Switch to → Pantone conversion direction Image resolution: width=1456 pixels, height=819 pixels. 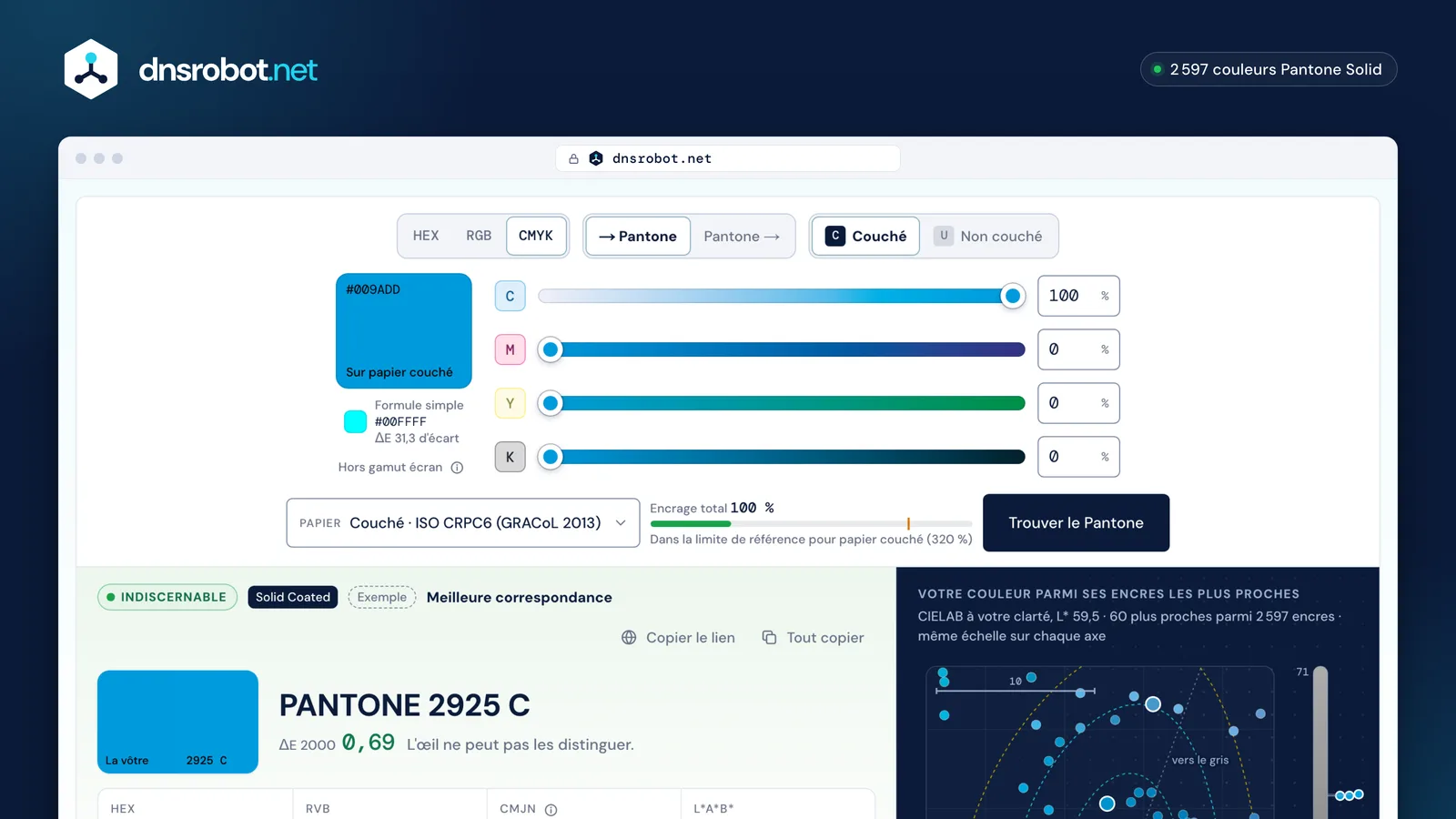(x=638, y=236)
